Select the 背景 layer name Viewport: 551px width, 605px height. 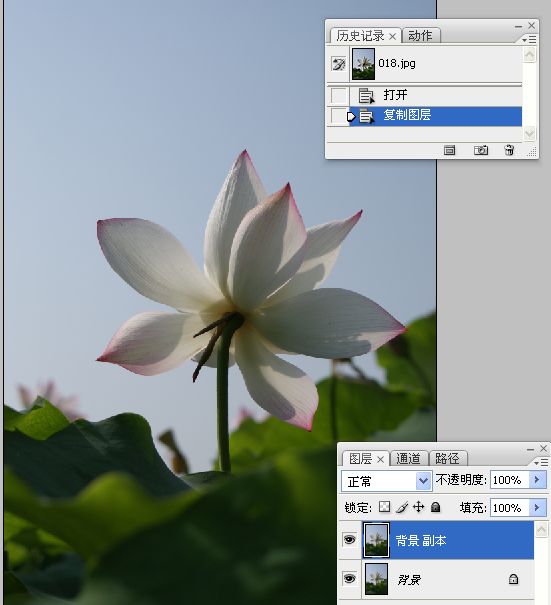point(409,580)
